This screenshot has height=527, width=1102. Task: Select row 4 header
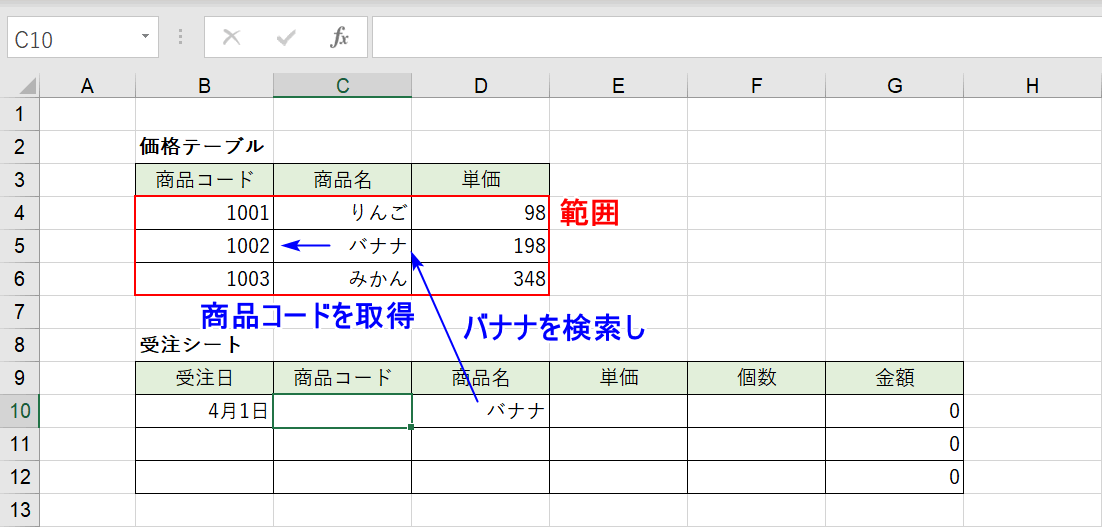(x=20, y=212)
